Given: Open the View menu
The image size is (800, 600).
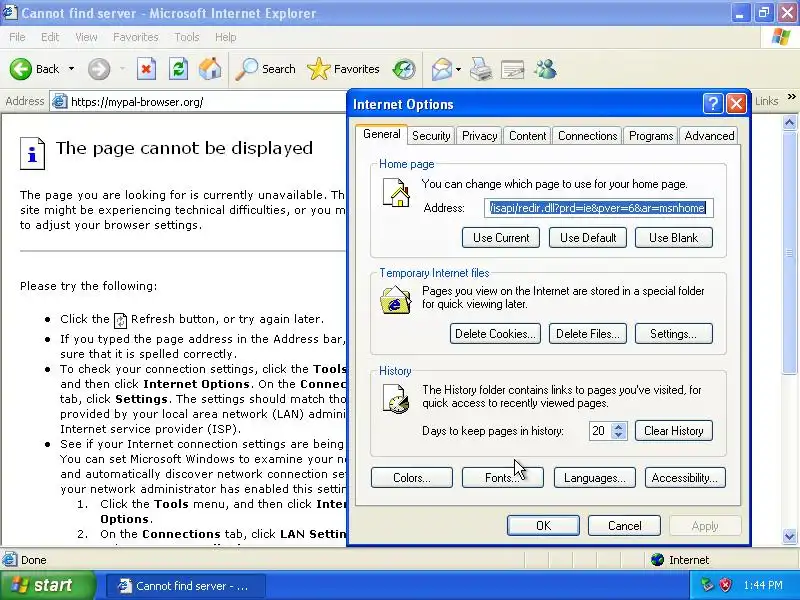Looking at the screenshot, I should tap(86, 37).
